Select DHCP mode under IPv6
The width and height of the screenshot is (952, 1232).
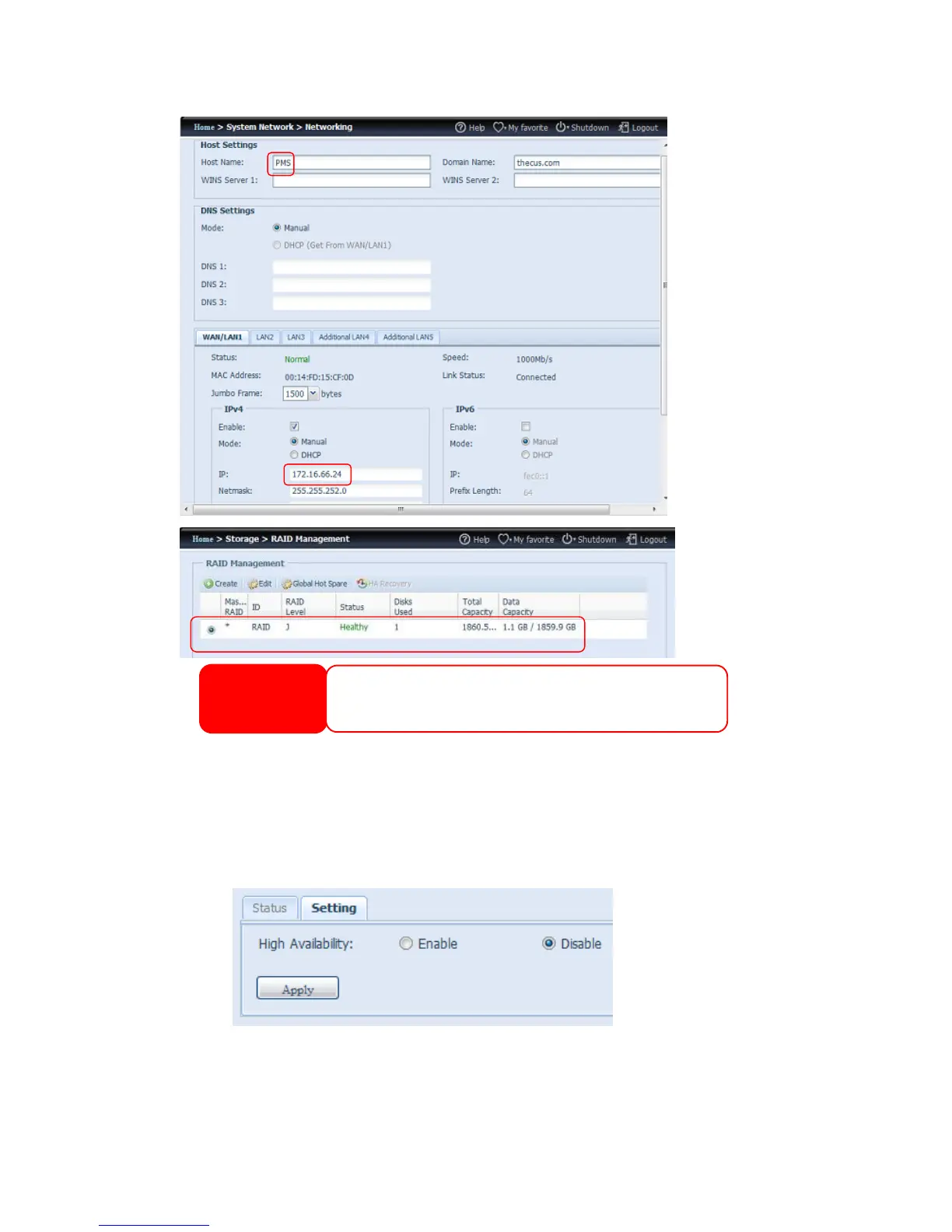pos(526,455)
